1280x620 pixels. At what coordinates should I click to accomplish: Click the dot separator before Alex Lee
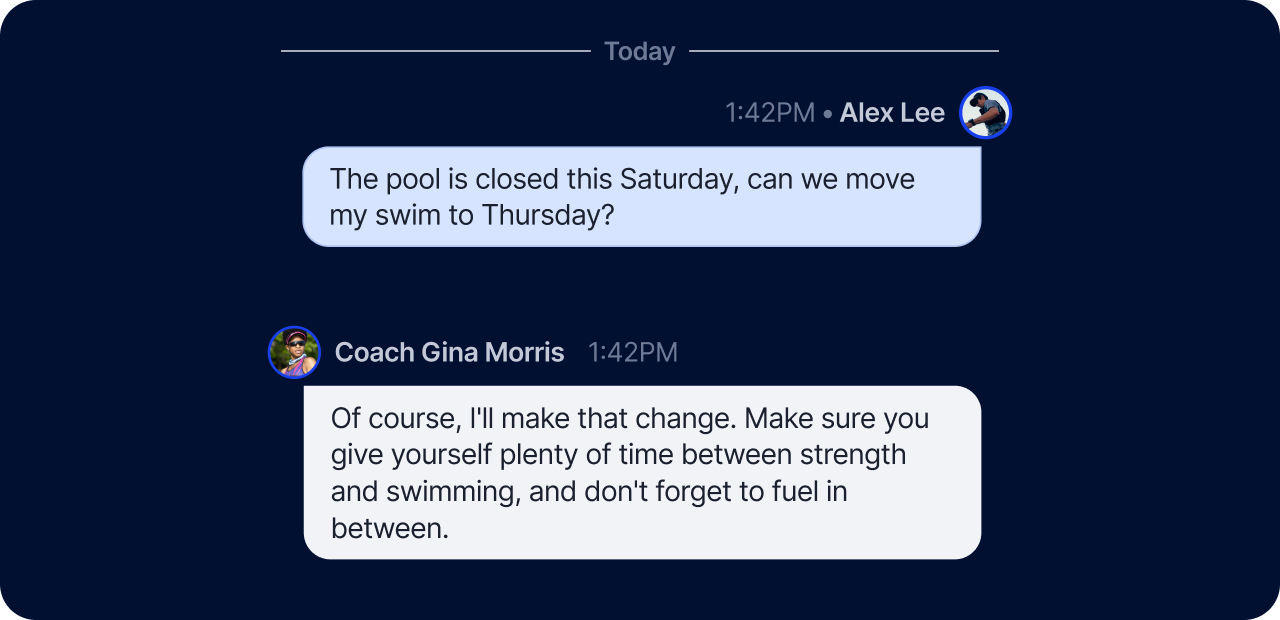828,114
